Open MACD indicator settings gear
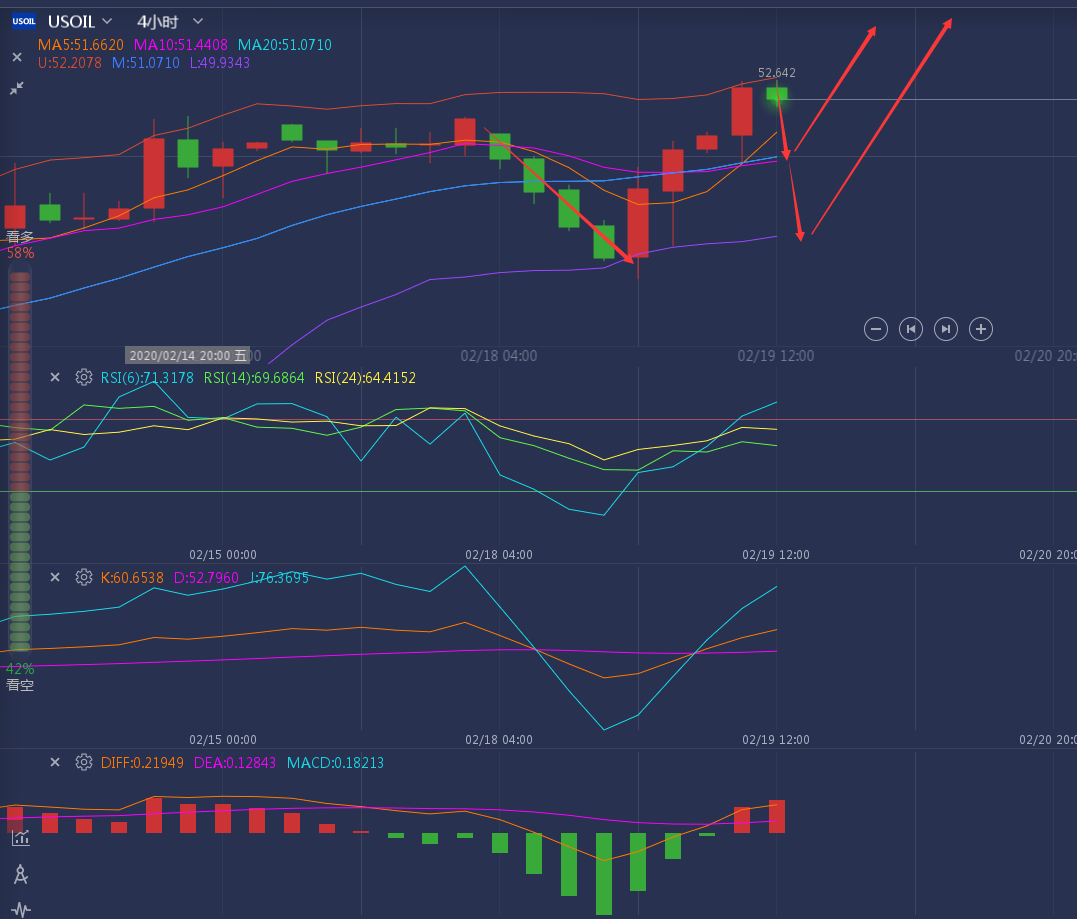The image size is (1077, 919). point(84,762)
